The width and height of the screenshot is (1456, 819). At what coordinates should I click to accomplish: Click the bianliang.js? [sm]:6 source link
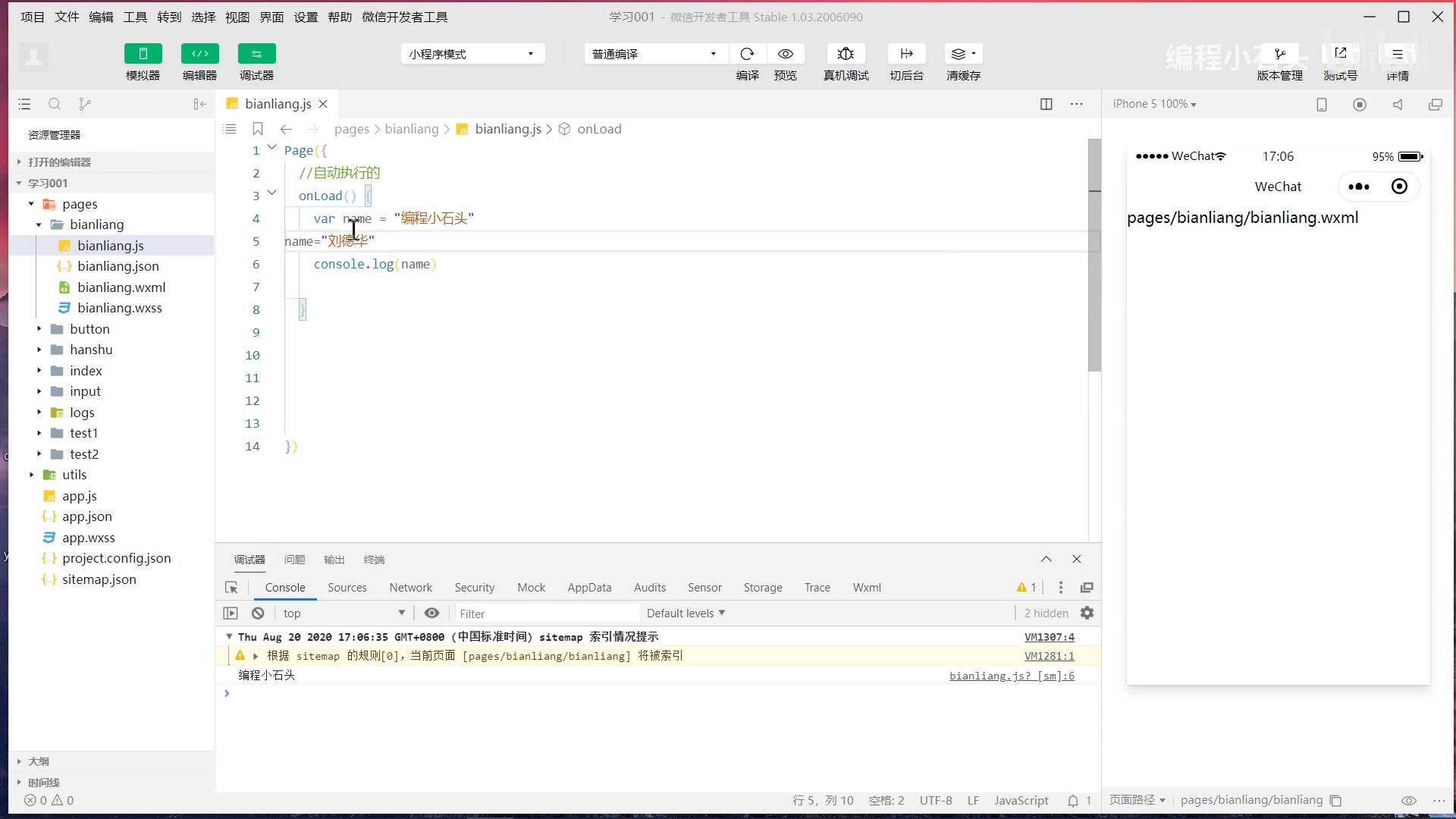tap(1012, 676)
